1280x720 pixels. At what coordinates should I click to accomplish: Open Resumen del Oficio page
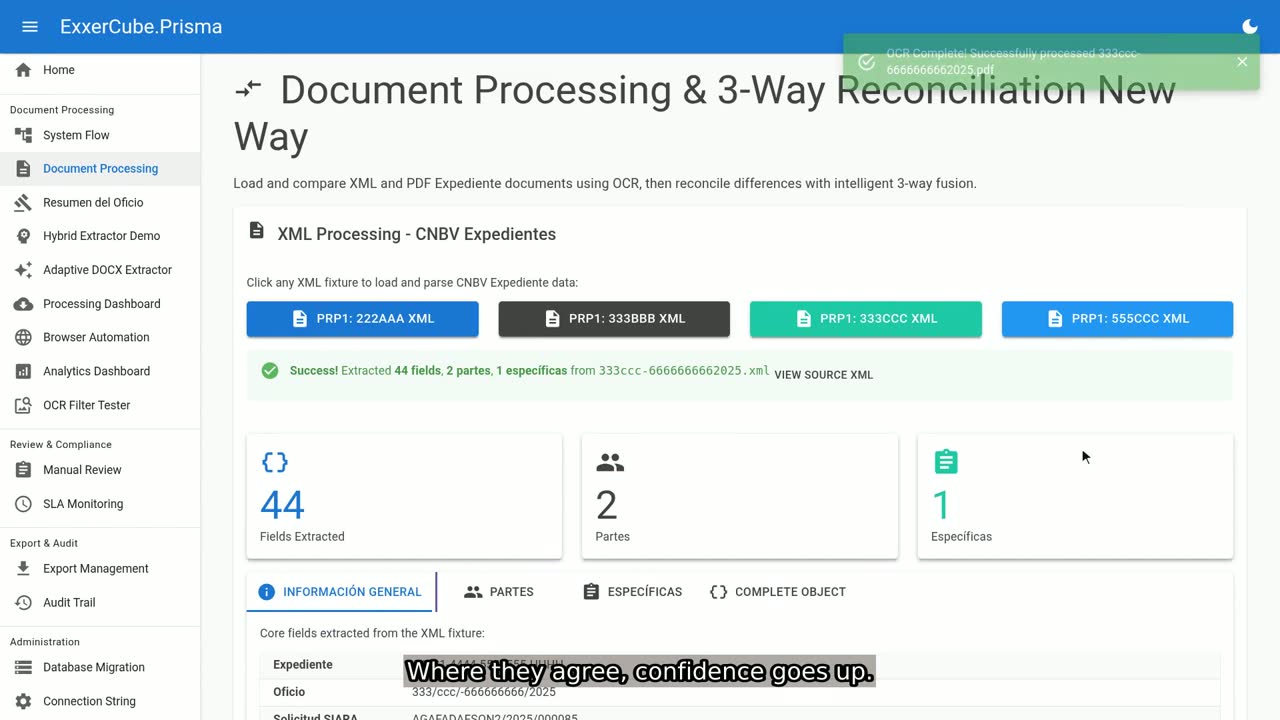[x=100, y=203]
